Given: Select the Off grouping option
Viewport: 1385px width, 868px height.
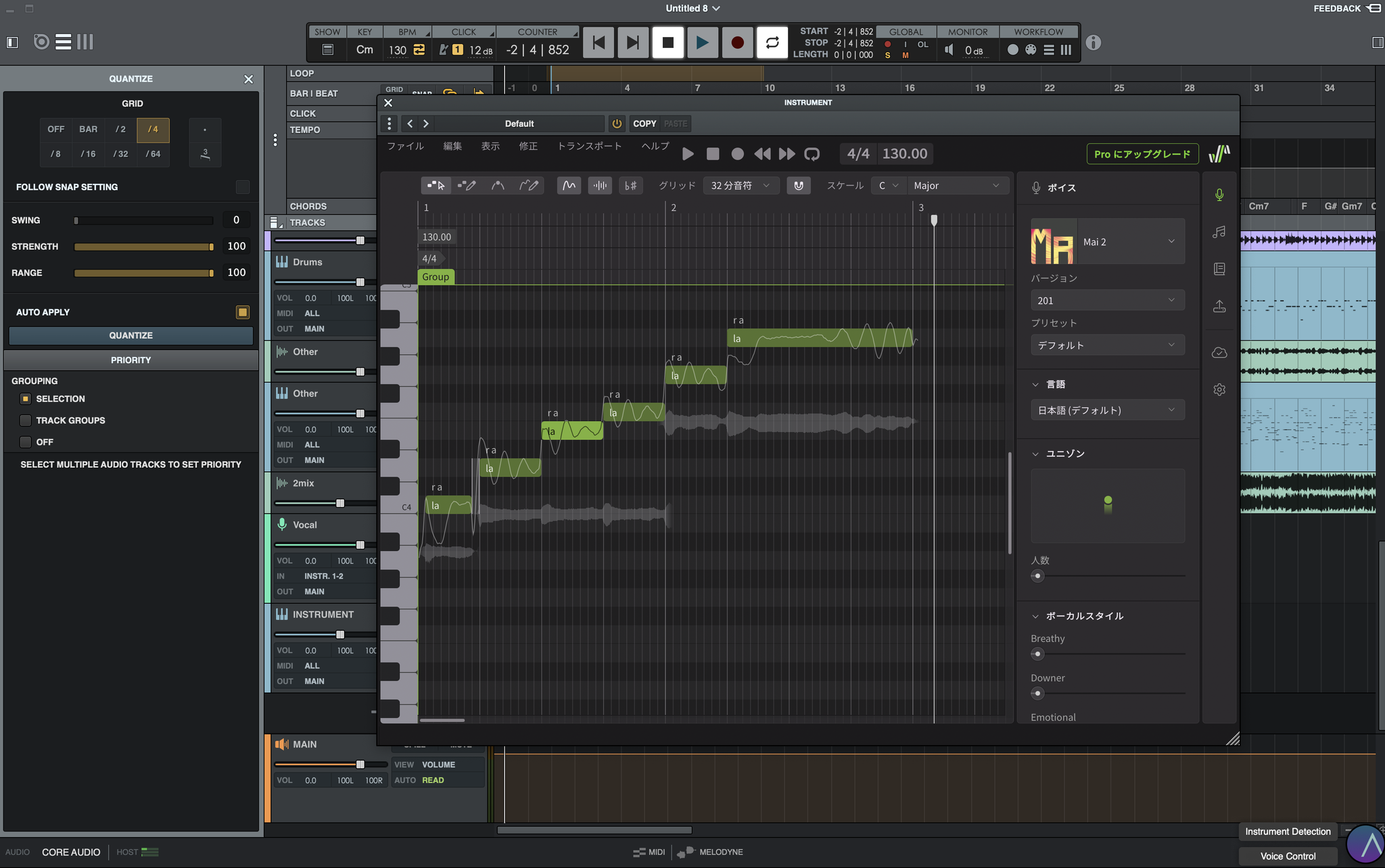Looking at the screenshot, I should (26, 442).
